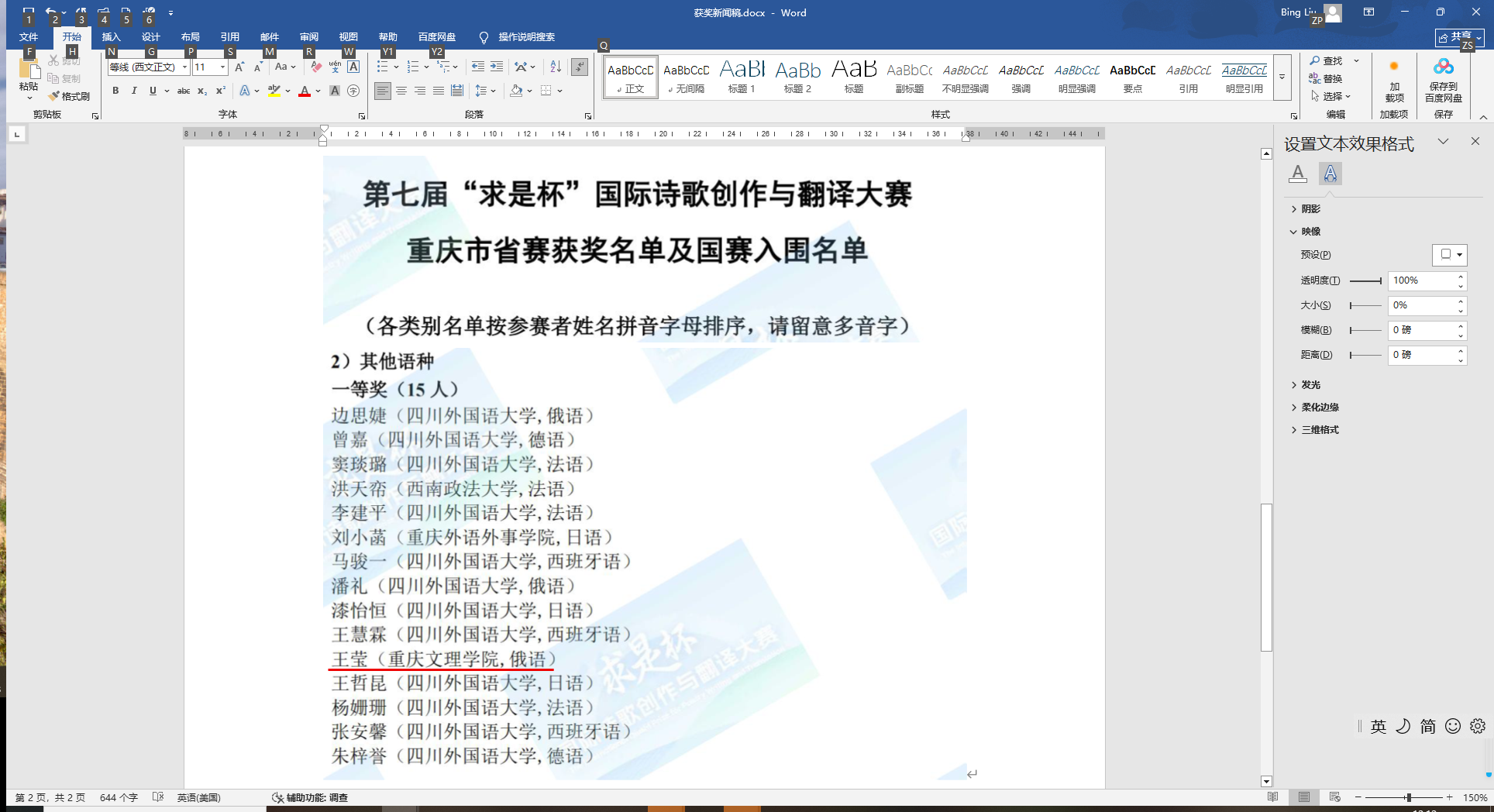
Task: Click the yellow text highlight color icon
Action: click(274, 91)
